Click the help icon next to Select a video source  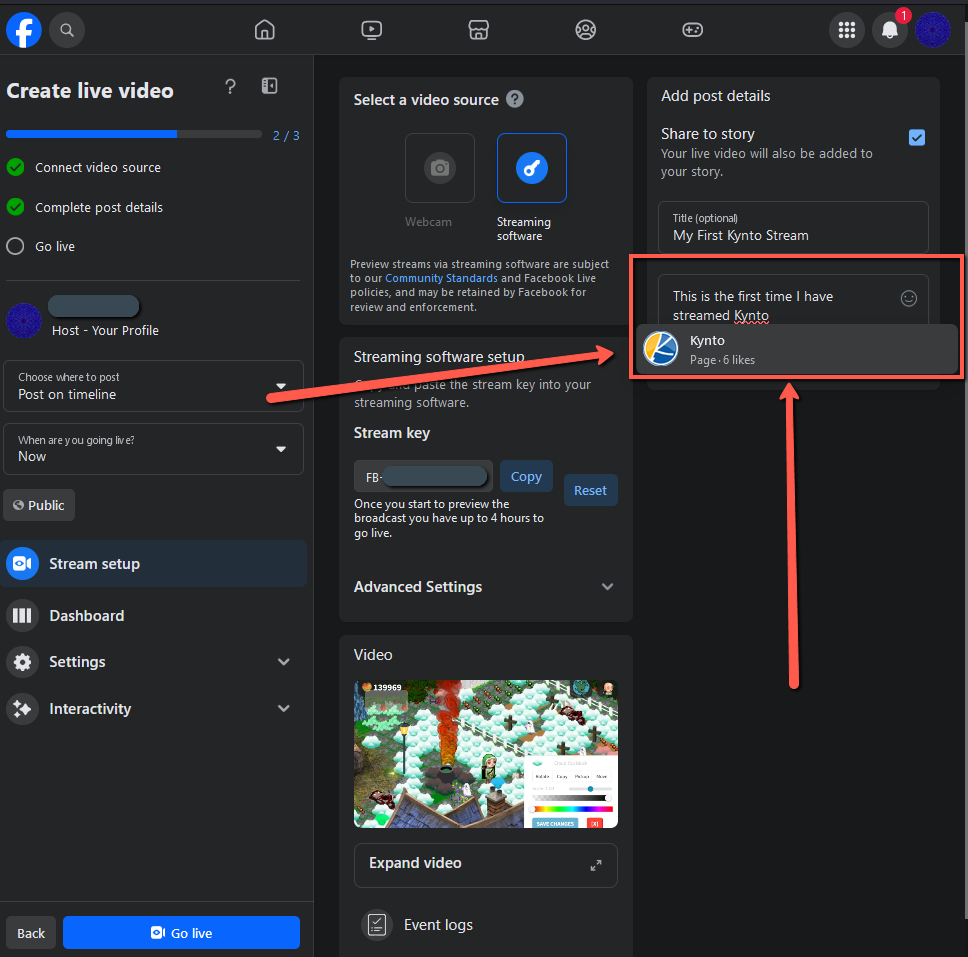515,99
